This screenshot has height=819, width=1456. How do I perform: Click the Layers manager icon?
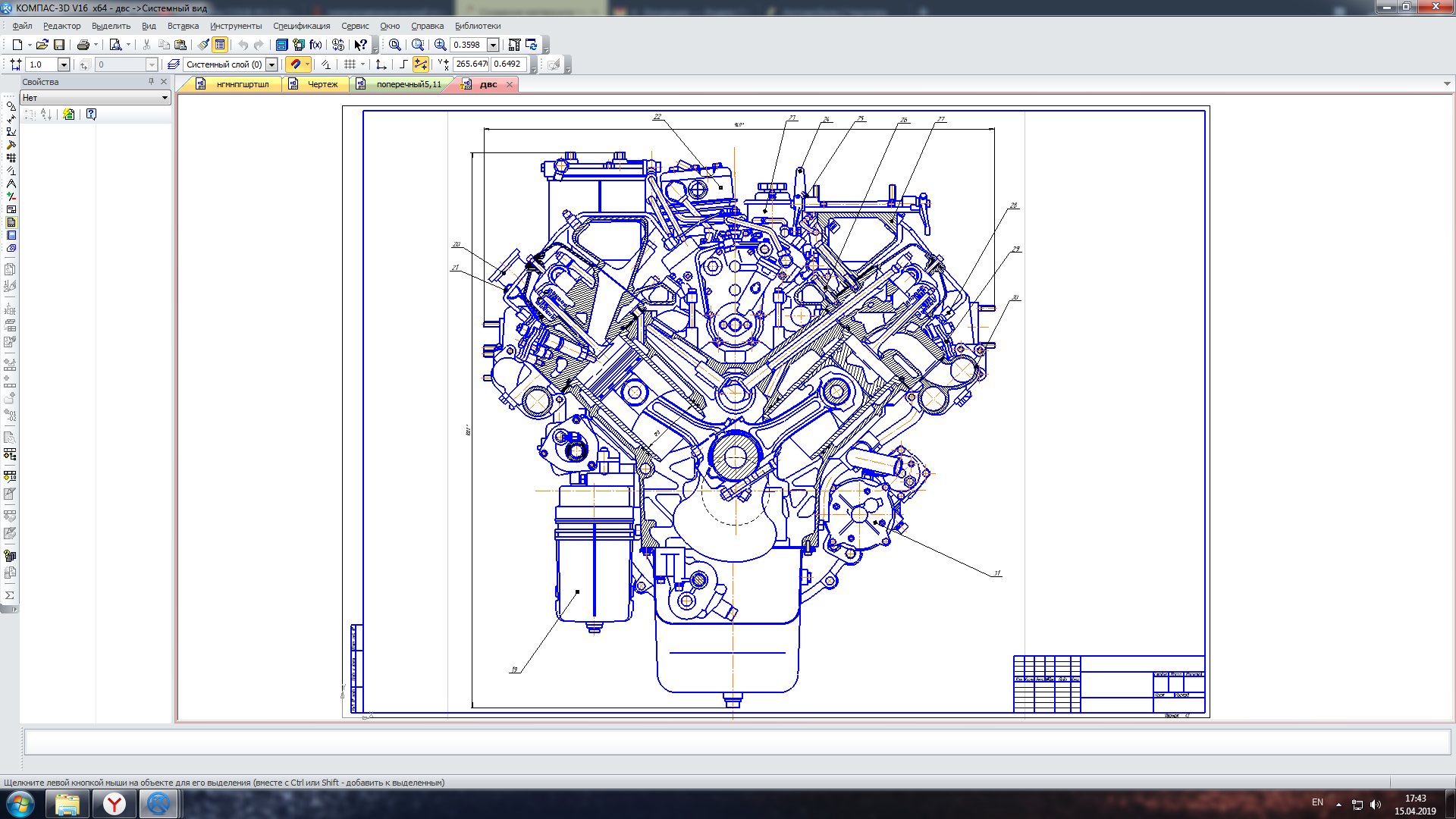point(174,64)
